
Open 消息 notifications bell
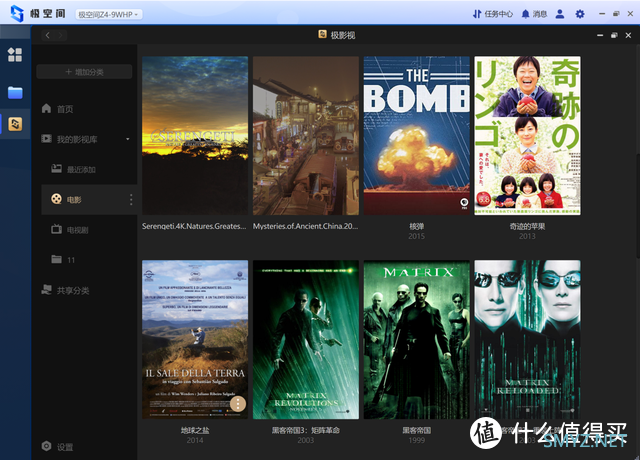point(534,14)
